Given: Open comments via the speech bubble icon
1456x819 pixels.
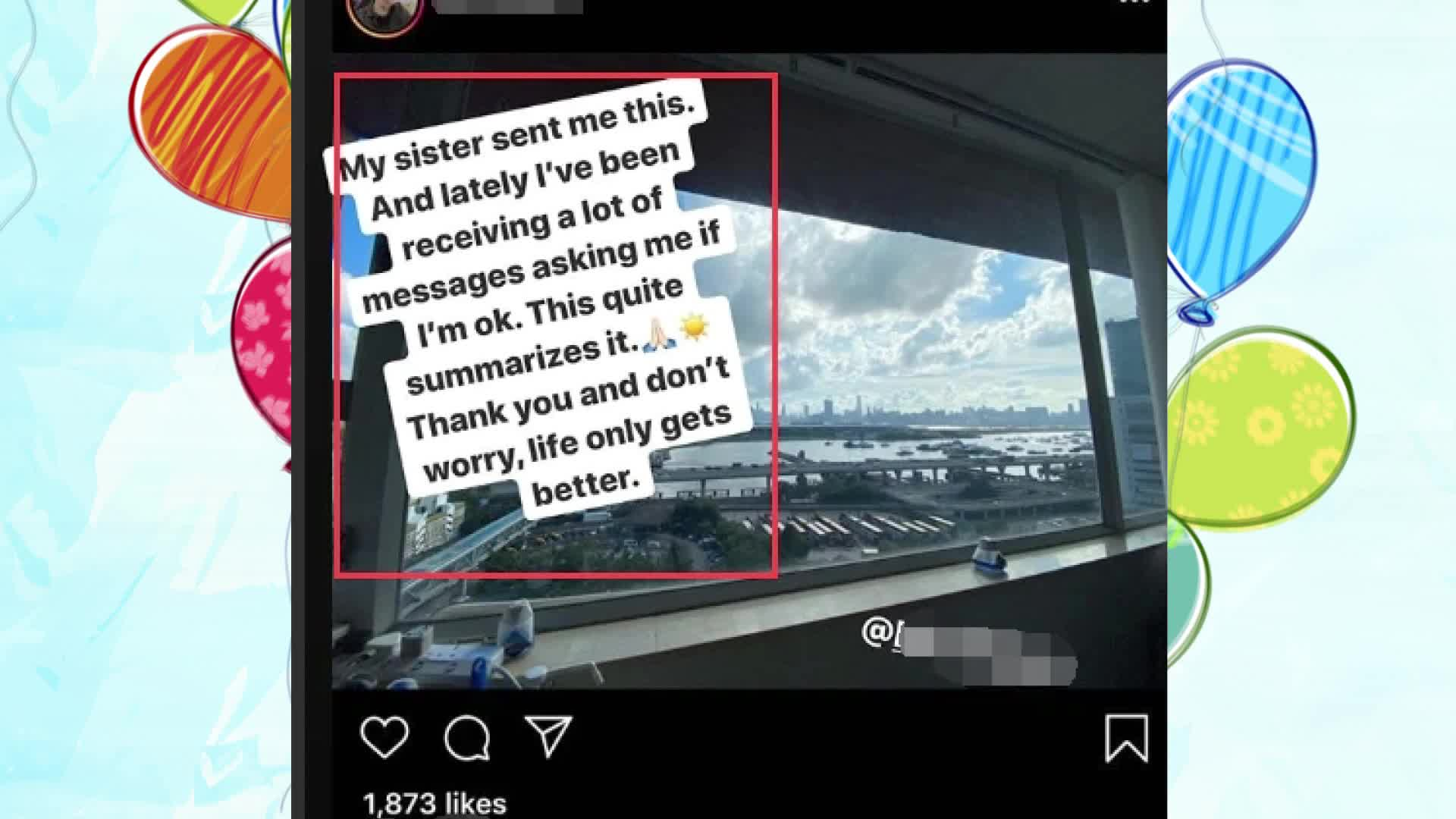Looking at the screenshot, I should point(467,737).
